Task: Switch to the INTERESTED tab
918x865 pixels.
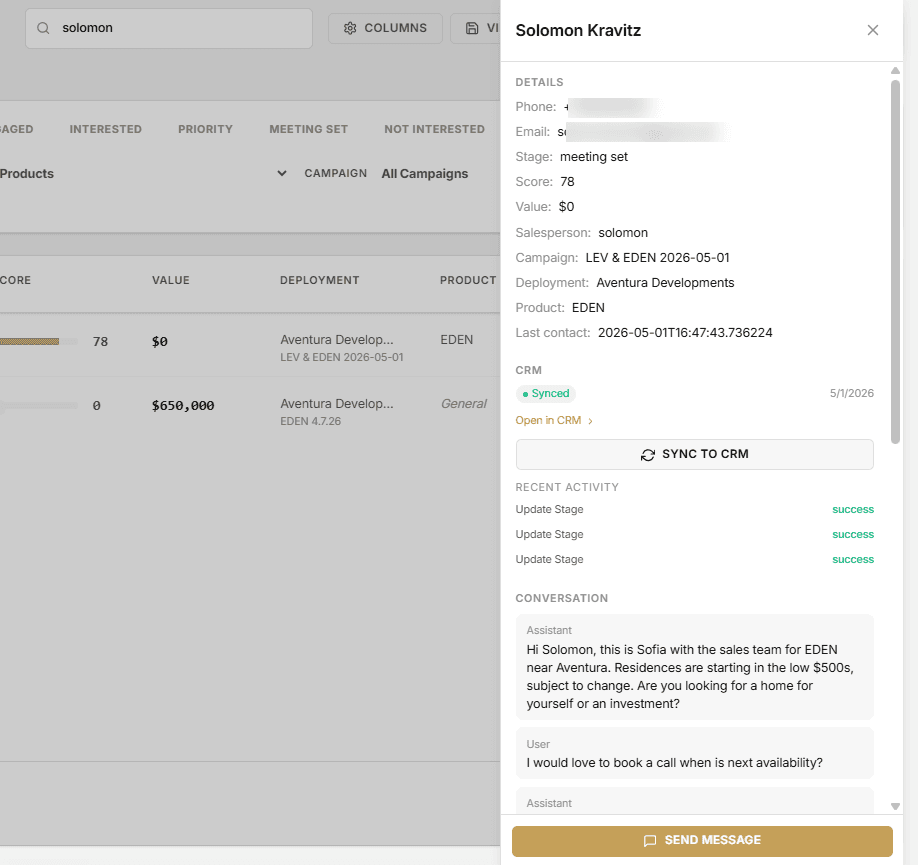Action: point(105,129)
